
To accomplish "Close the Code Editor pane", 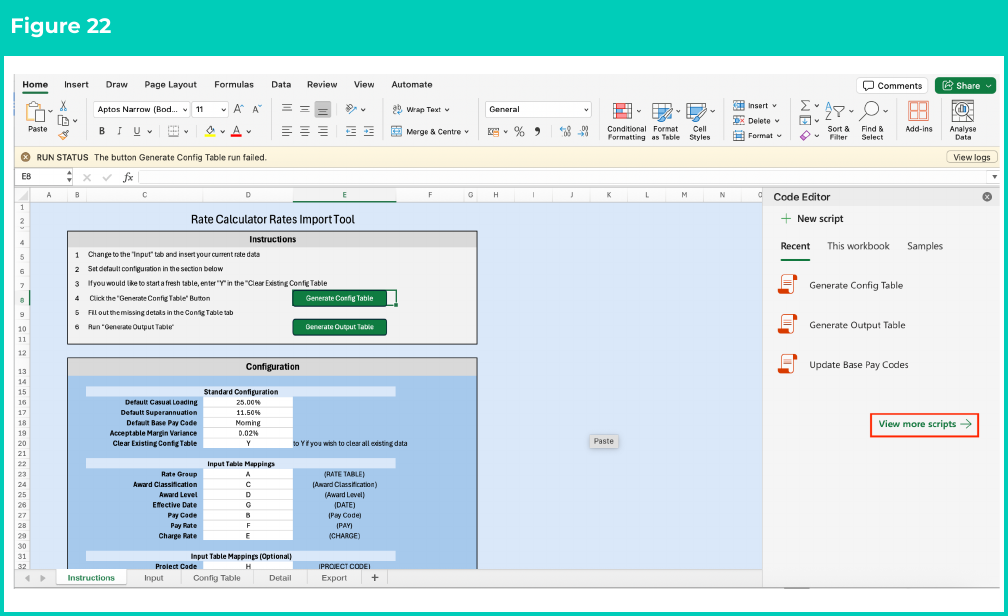I will [x=987, y=197].
